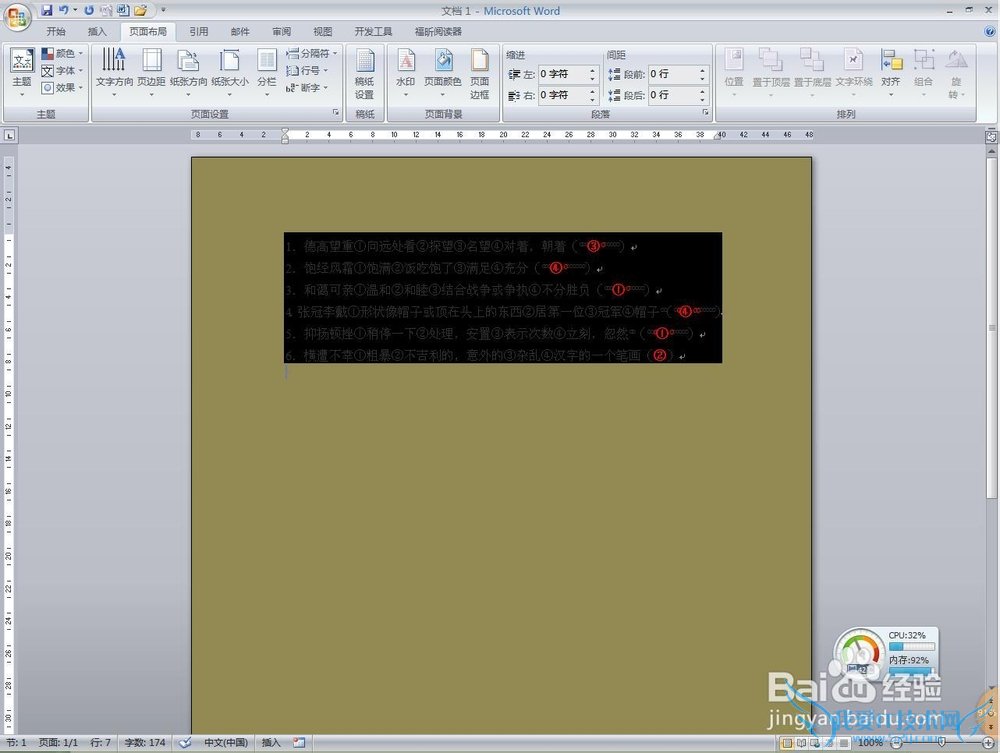This screenshot has width=1000, height=753.
Task: Switch to Print Layout view button
Action: point(787,743)
